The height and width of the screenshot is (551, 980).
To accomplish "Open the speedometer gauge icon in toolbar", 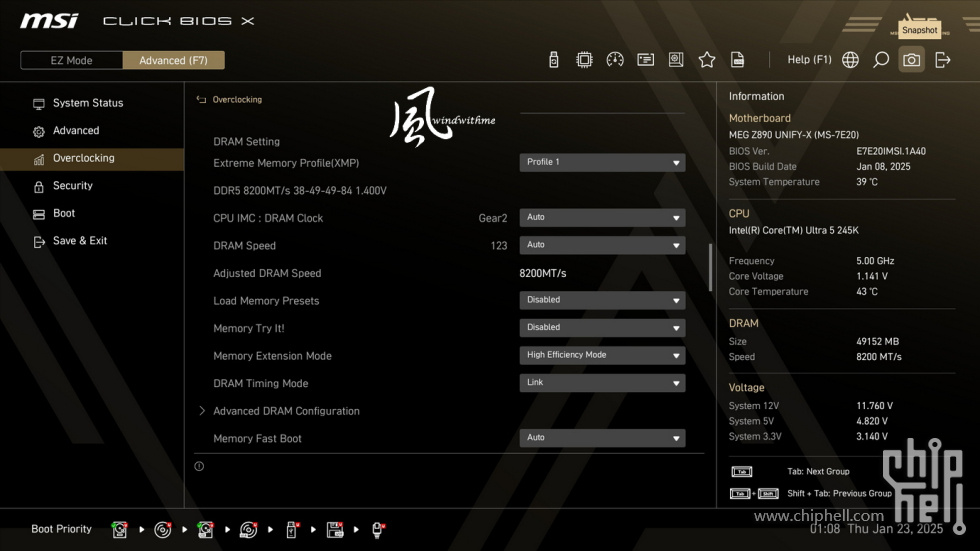I will point(615,60).
